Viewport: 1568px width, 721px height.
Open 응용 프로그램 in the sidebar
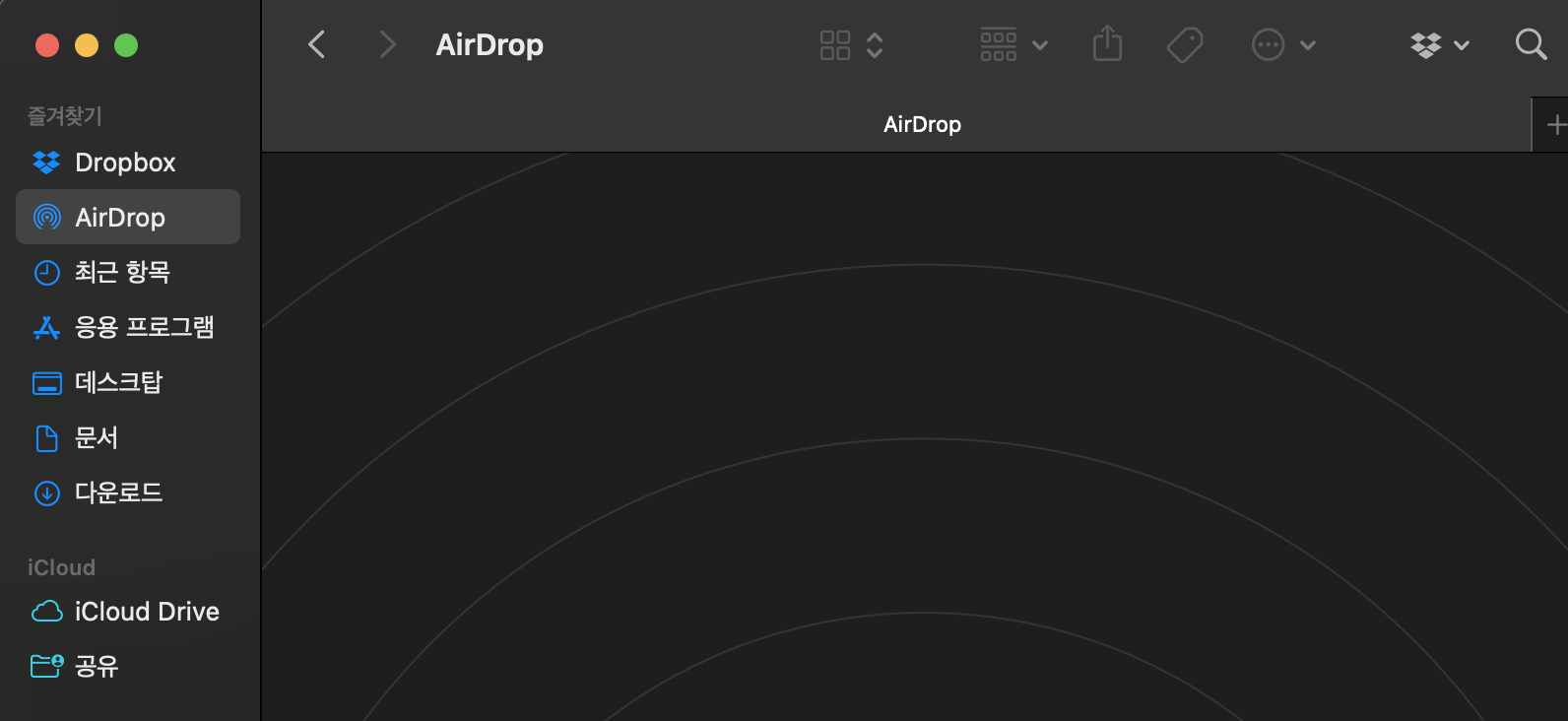point(128,327)
